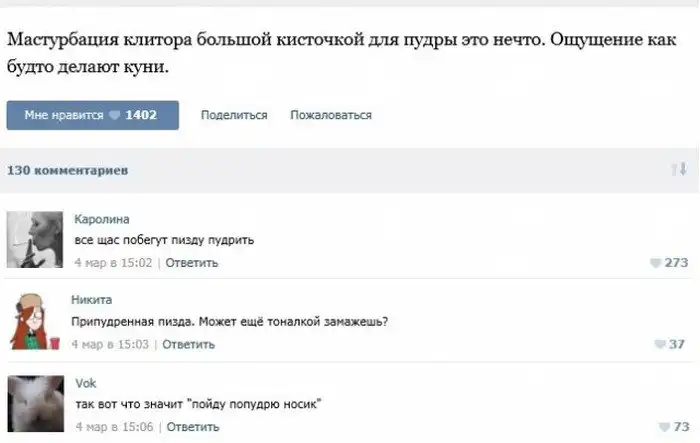This screenshot has width=700, height=443.
Task: Open the comment timestamp "4 мар в 15:02"
Action: (114, 262)
